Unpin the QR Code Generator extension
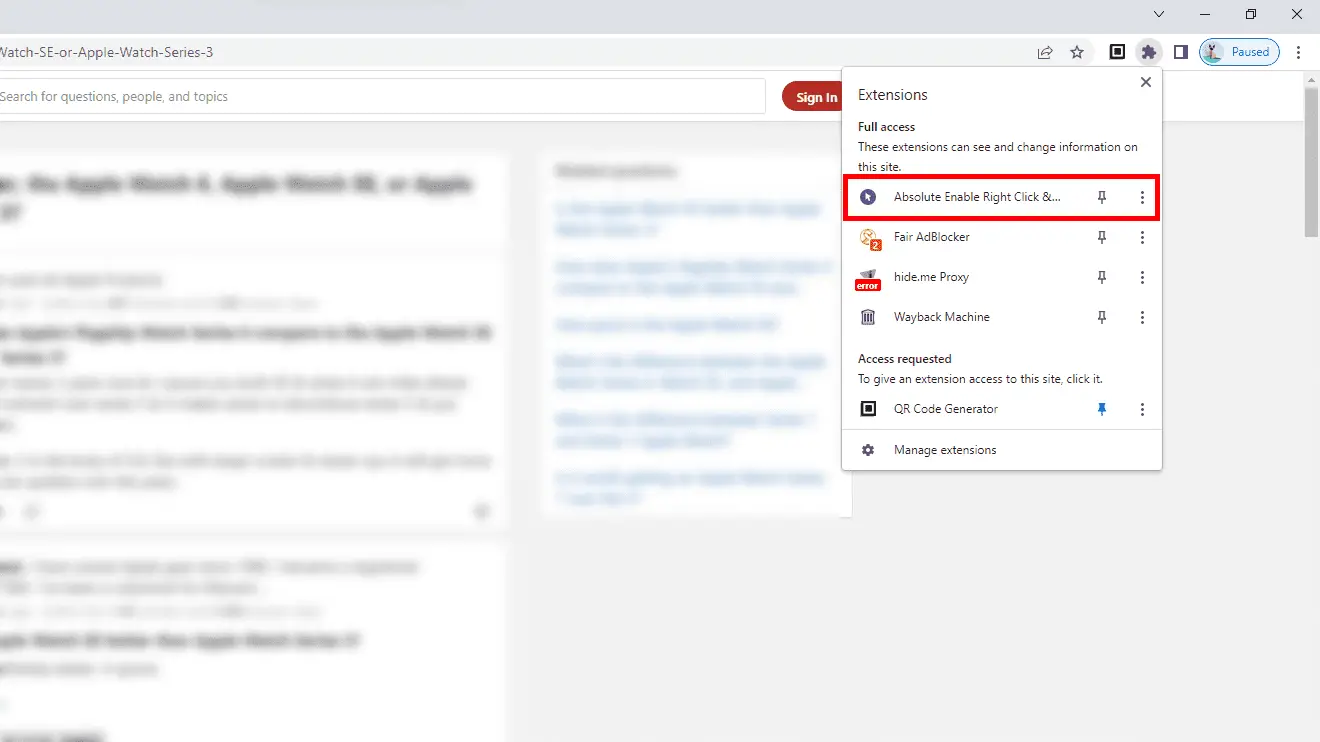This screenshot has height=742, width=1320. (1102, 409)
